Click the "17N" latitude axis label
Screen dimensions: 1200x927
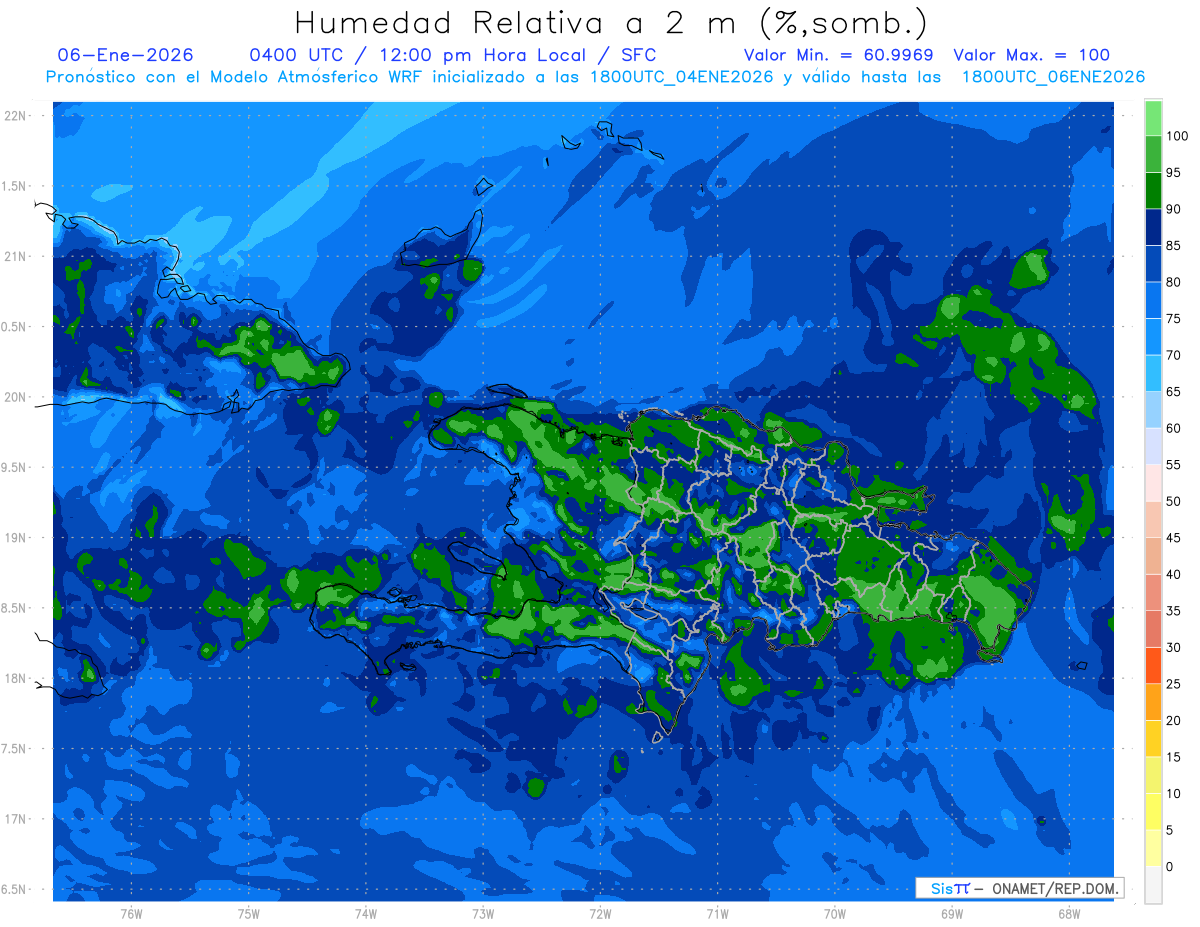16,819
